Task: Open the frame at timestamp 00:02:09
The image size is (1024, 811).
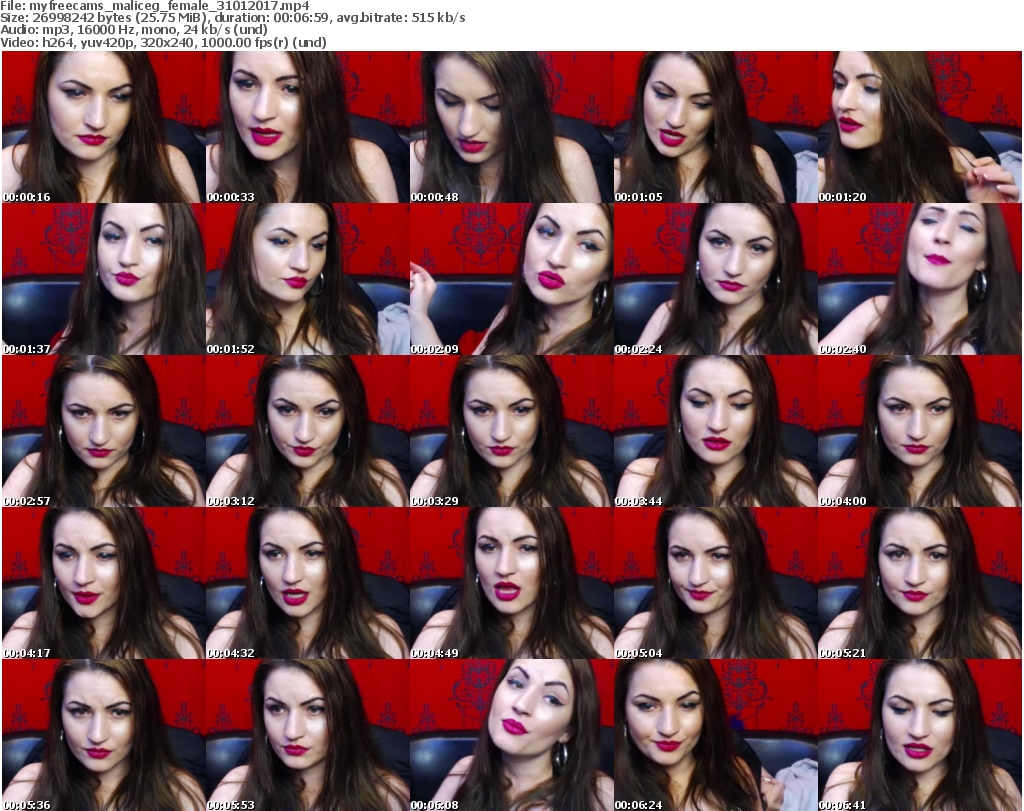Action: pos(510,279)
